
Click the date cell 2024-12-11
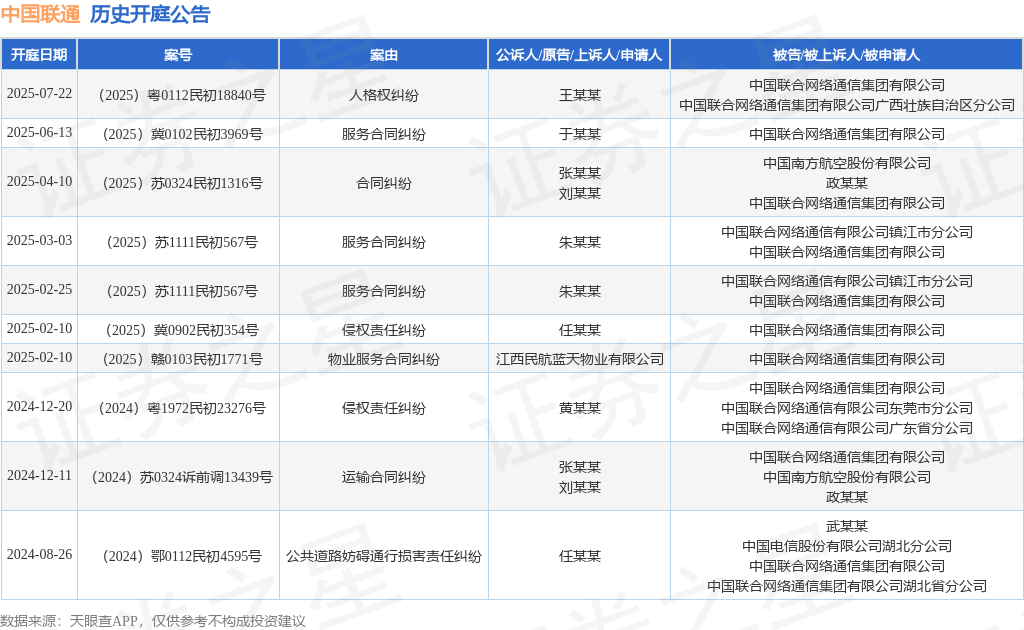tap(39, 476)
